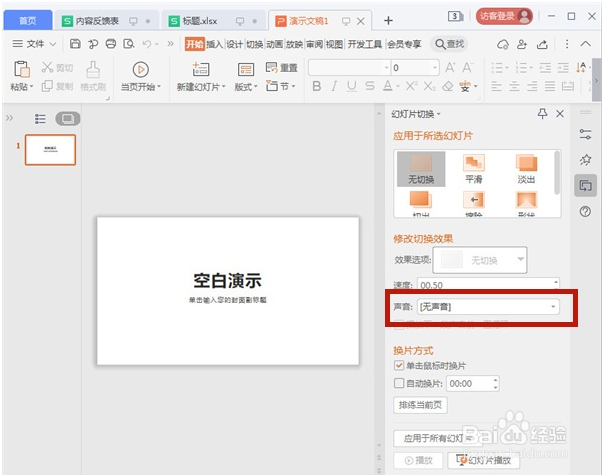Expand 效果选项 dropdown
Screen dimensions: 603x475
(480, 260)
